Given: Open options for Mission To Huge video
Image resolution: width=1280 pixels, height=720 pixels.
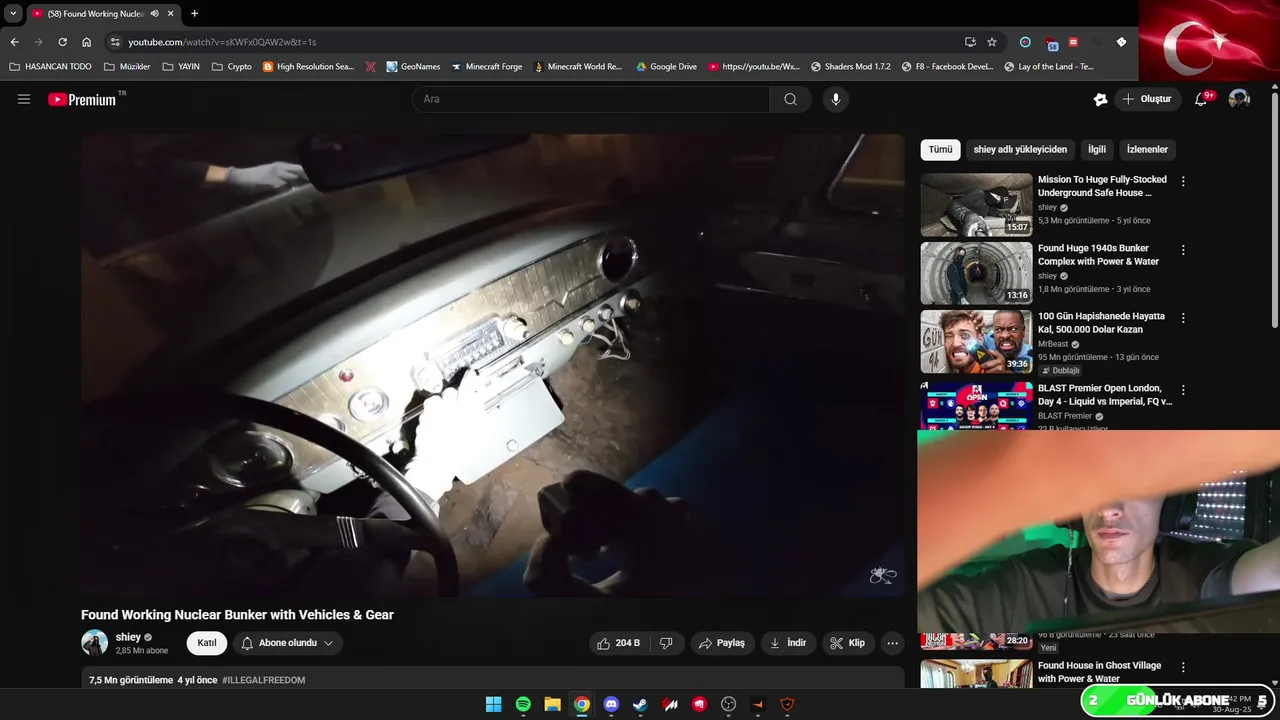Looking at the screenshot, I should [1183, 182].
